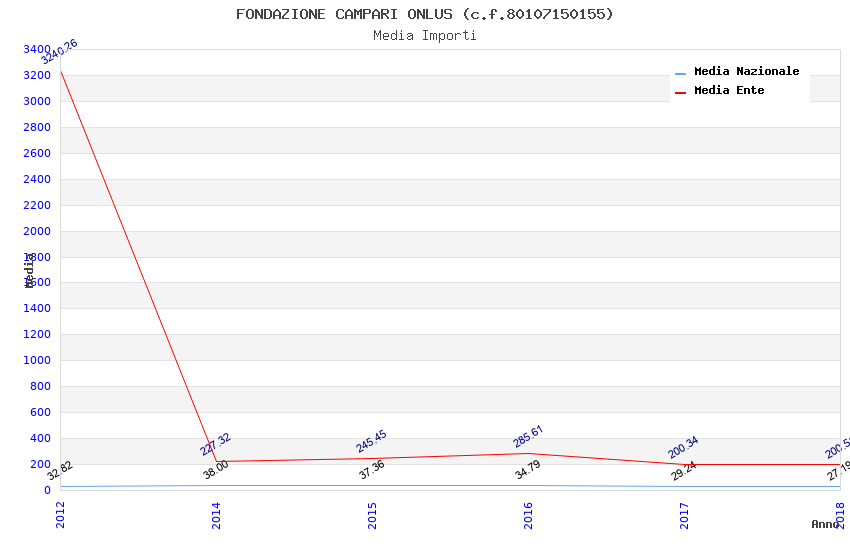Click the red Media Ente legend swatch
The image size is (850, 550).
(x=680, y=93)
